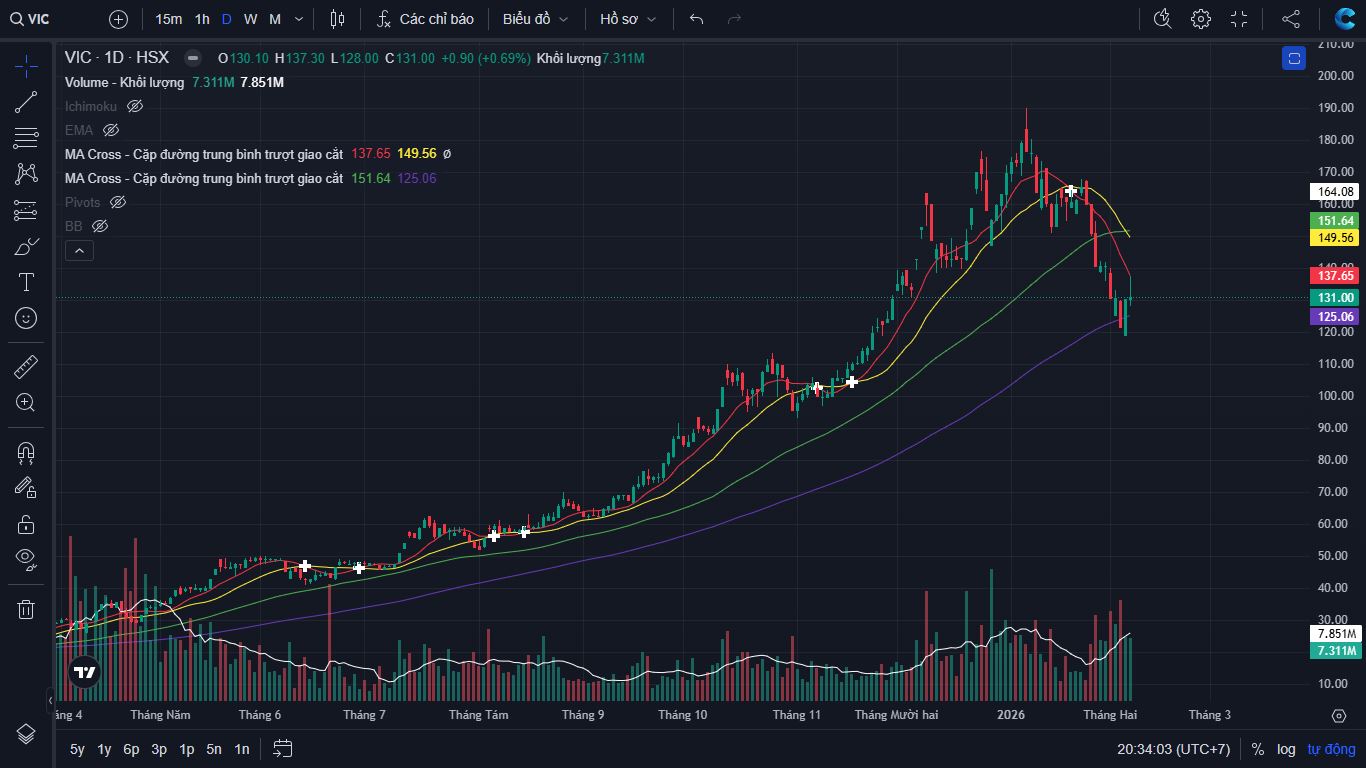Open the forecasting and position tool

pos(26,210)
